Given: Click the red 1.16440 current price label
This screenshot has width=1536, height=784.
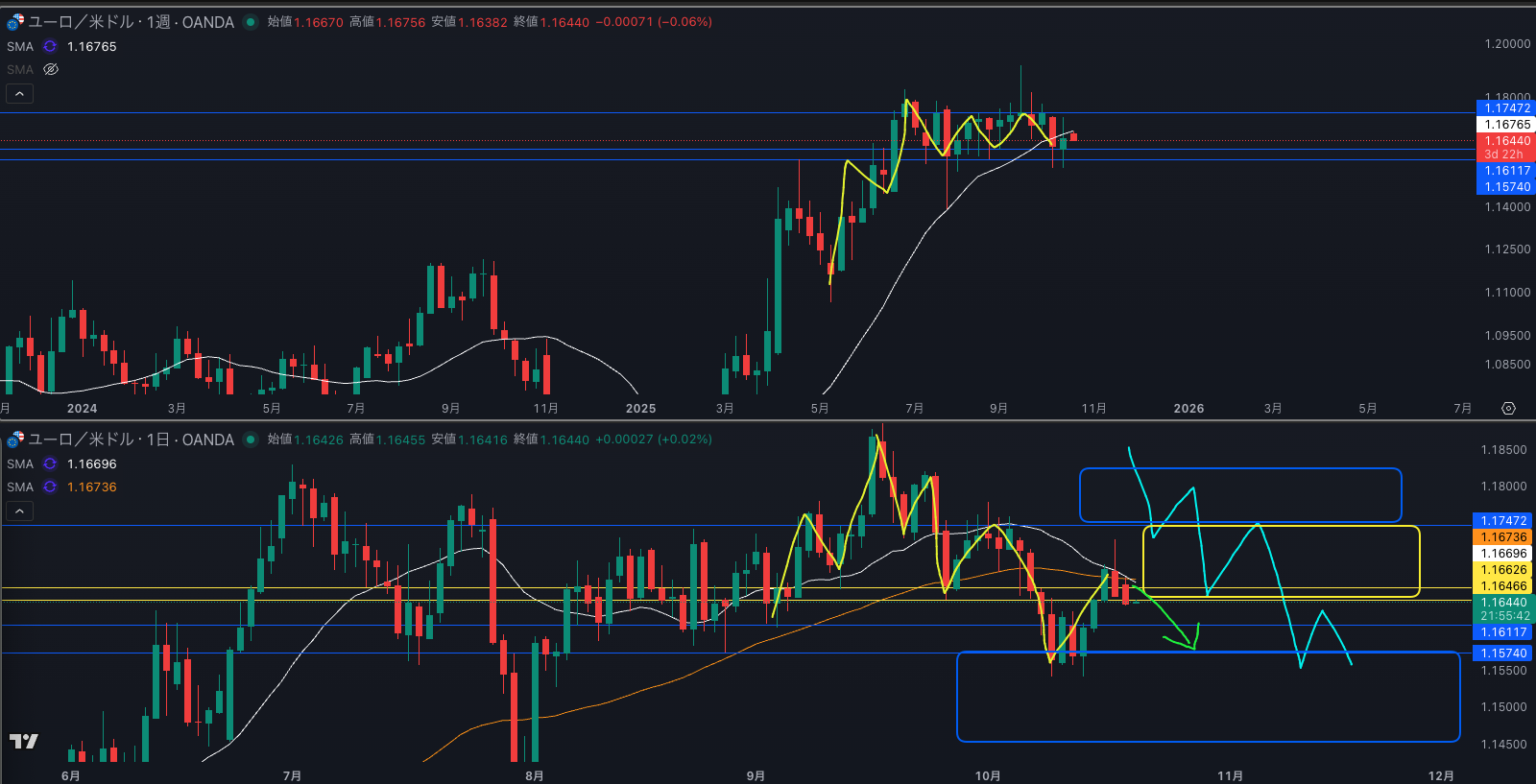Looking at the screenshot, I should pos(1504,141).
